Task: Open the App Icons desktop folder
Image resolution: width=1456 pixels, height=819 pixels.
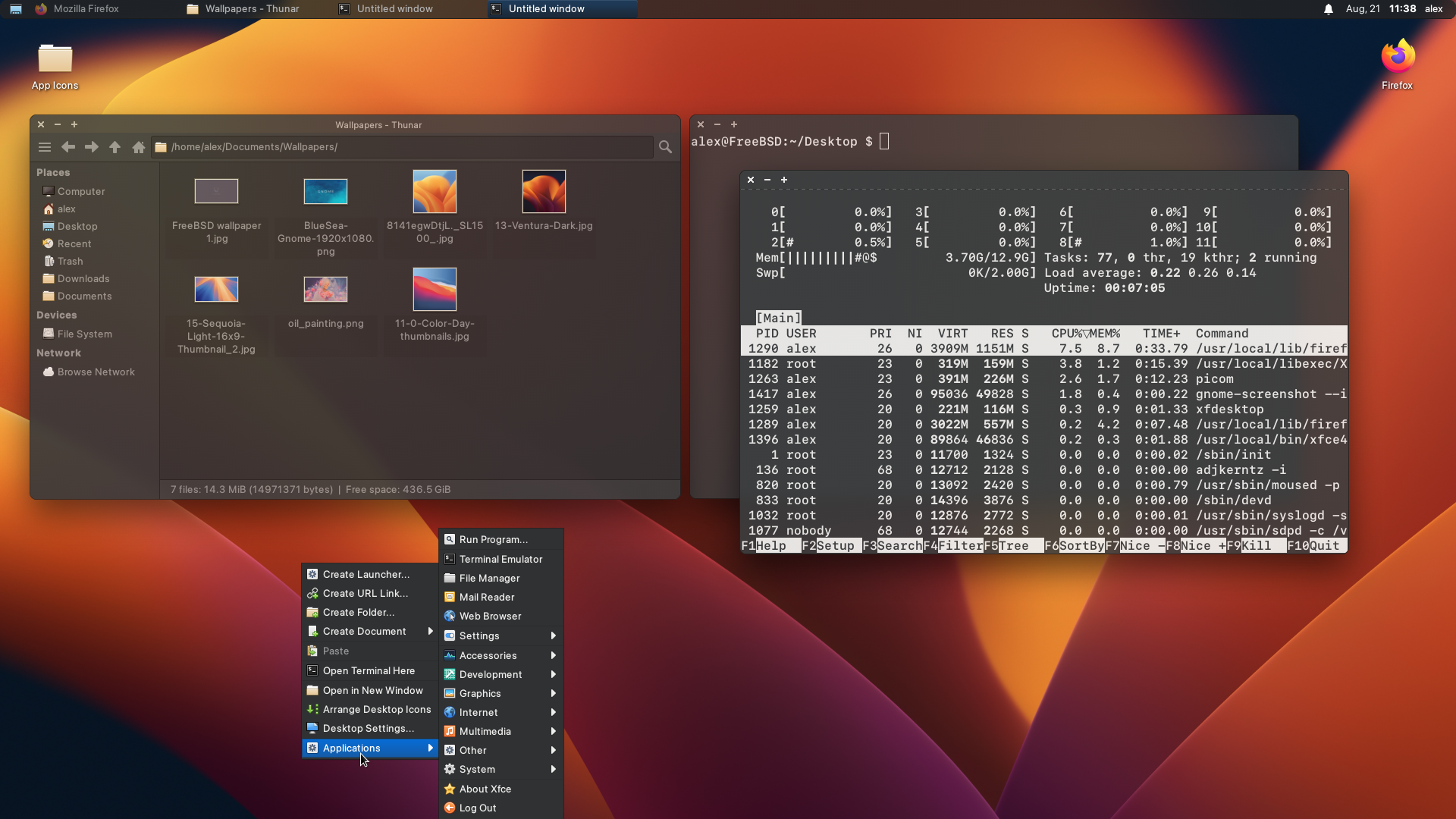Action: pos(55,67)
